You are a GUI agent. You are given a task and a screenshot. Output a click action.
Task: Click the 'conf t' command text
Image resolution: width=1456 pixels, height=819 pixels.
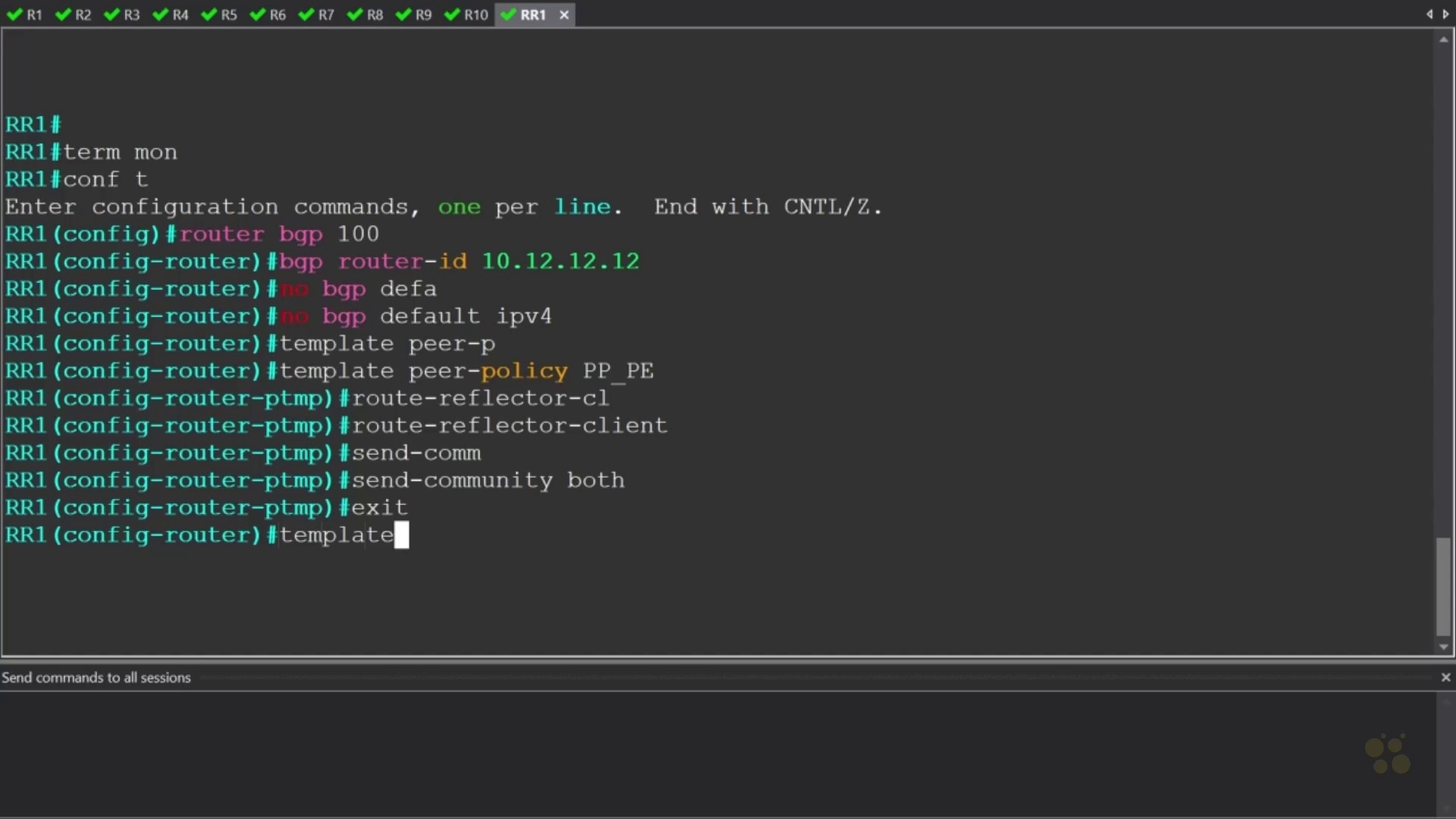(x=106, y=180)
